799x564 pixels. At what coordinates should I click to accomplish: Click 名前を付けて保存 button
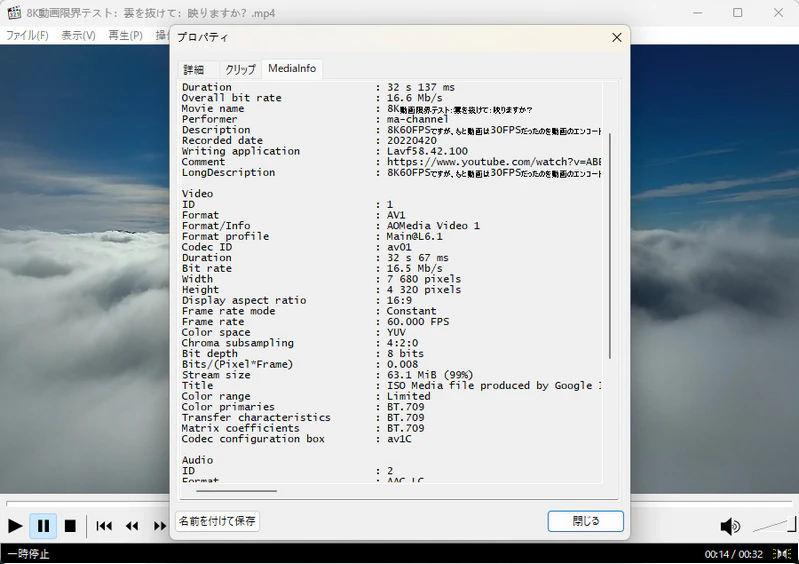[x=217, y=521]
